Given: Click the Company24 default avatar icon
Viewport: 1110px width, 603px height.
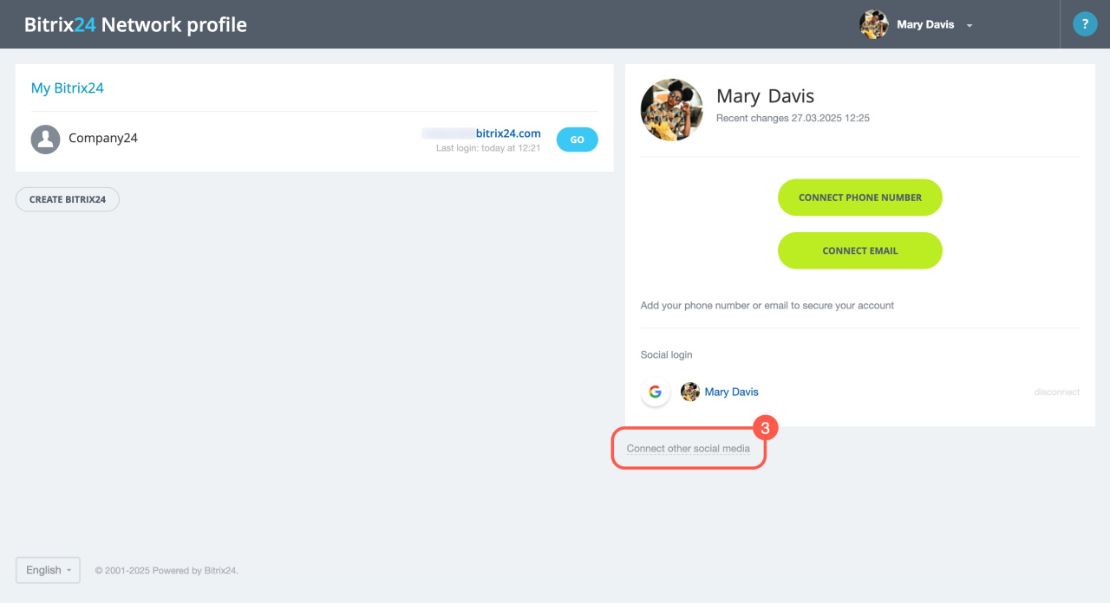Looking at the screenshot, I should (x=45, y=139).
